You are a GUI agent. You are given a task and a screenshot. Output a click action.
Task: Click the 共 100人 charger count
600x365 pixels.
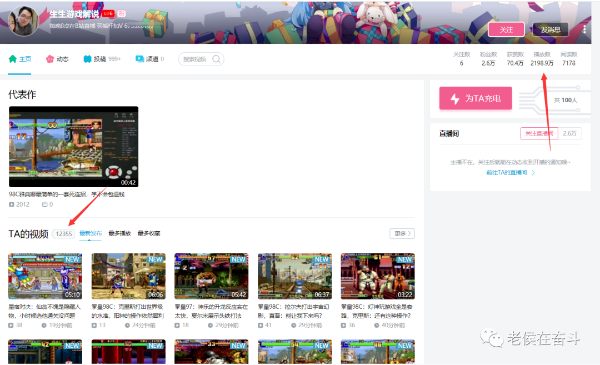pyautogui.click(x=565, y=100)
